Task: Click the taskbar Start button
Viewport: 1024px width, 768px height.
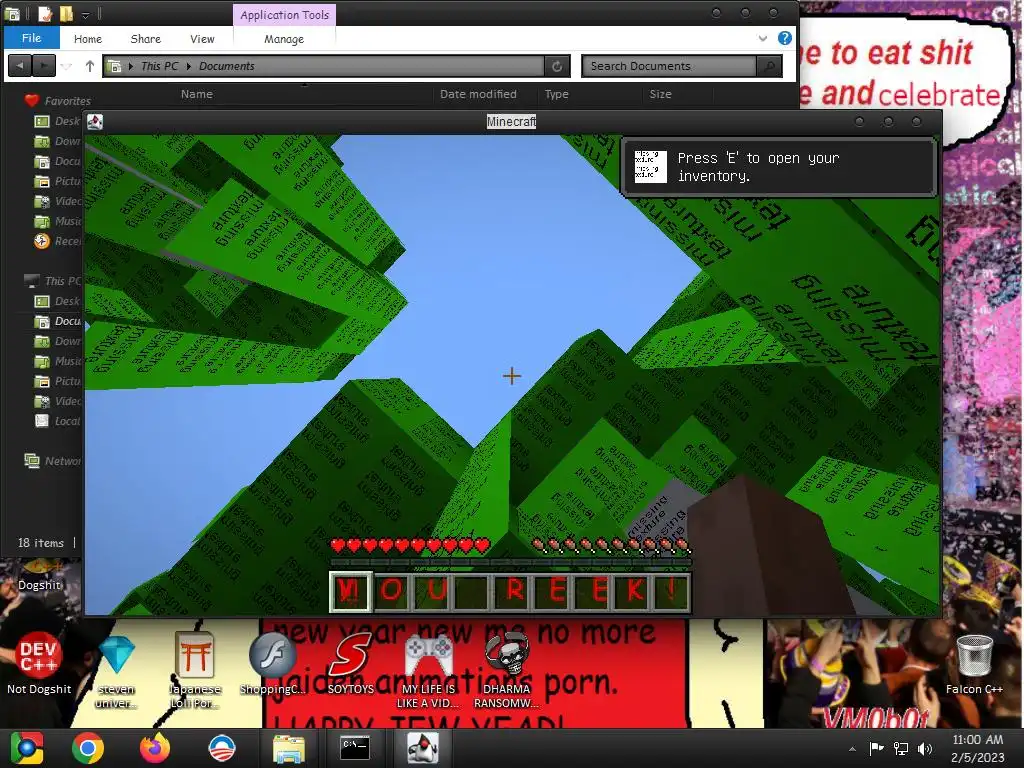Action: [27, 748]
